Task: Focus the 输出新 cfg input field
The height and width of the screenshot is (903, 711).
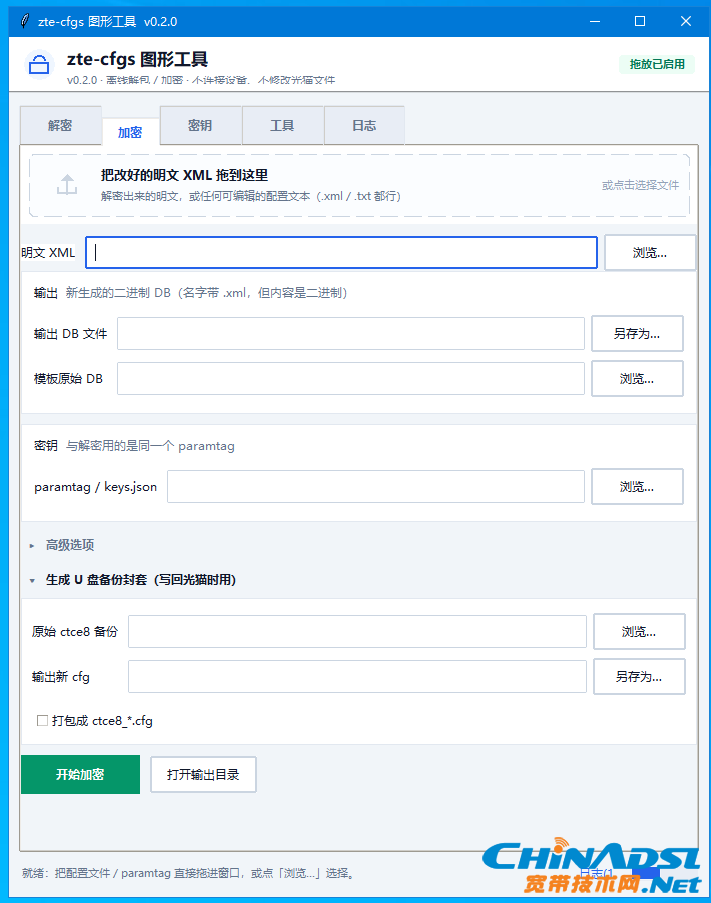Action: [x=357, y=677]
